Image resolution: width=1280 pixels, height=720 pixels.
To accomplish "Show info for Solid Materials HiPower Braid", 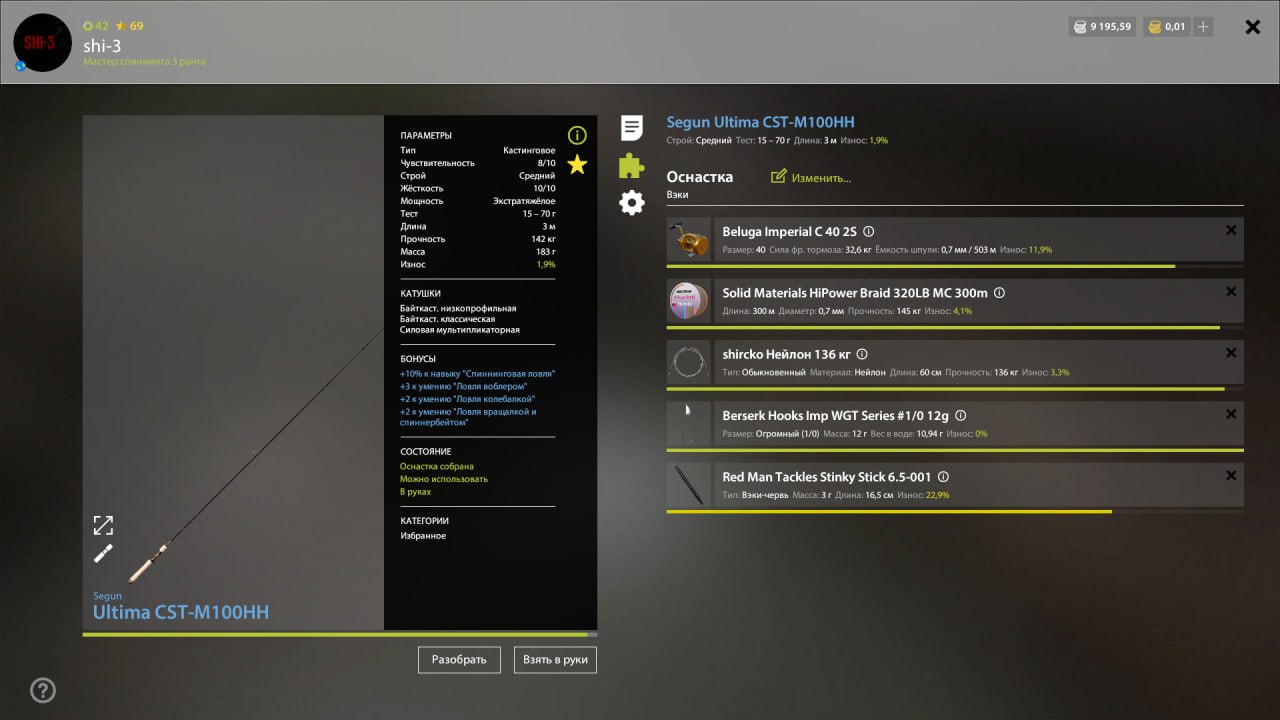I will click(999, 294).
